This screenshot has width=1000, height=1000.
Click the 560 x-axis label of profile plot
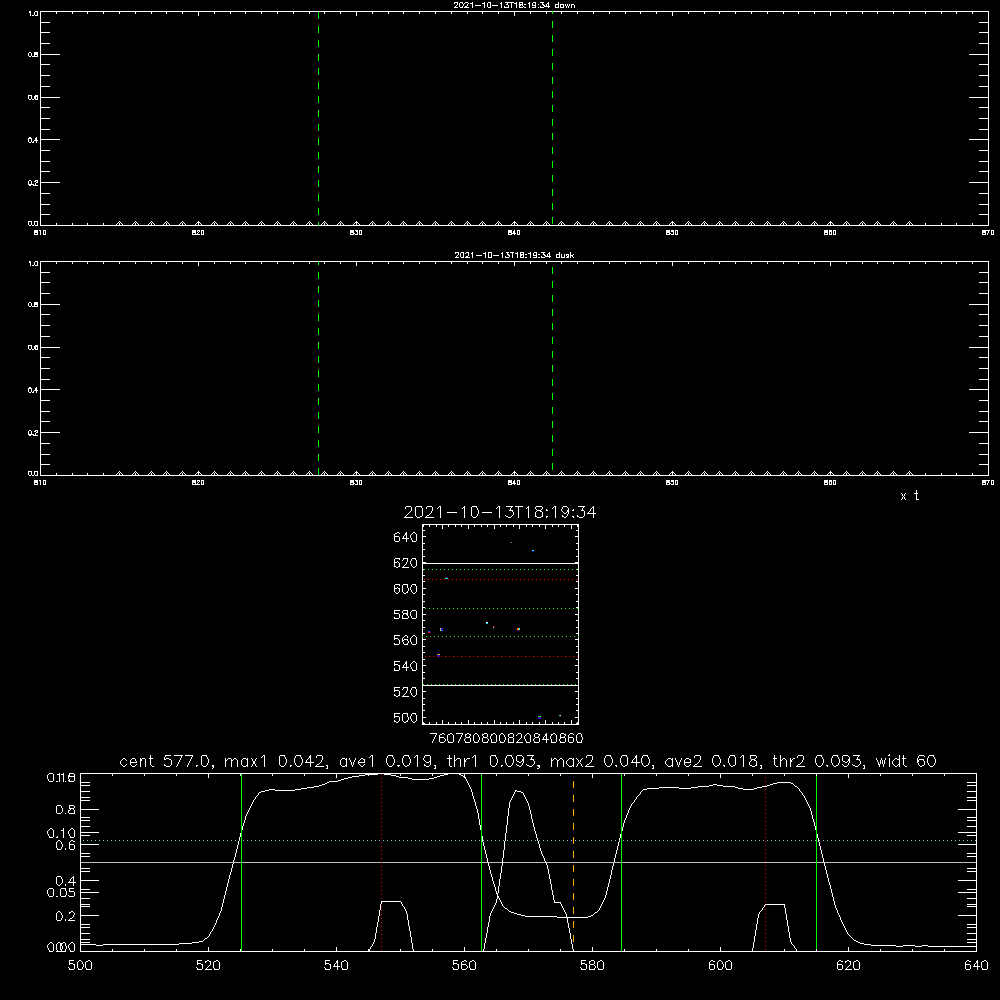point(464,966)
